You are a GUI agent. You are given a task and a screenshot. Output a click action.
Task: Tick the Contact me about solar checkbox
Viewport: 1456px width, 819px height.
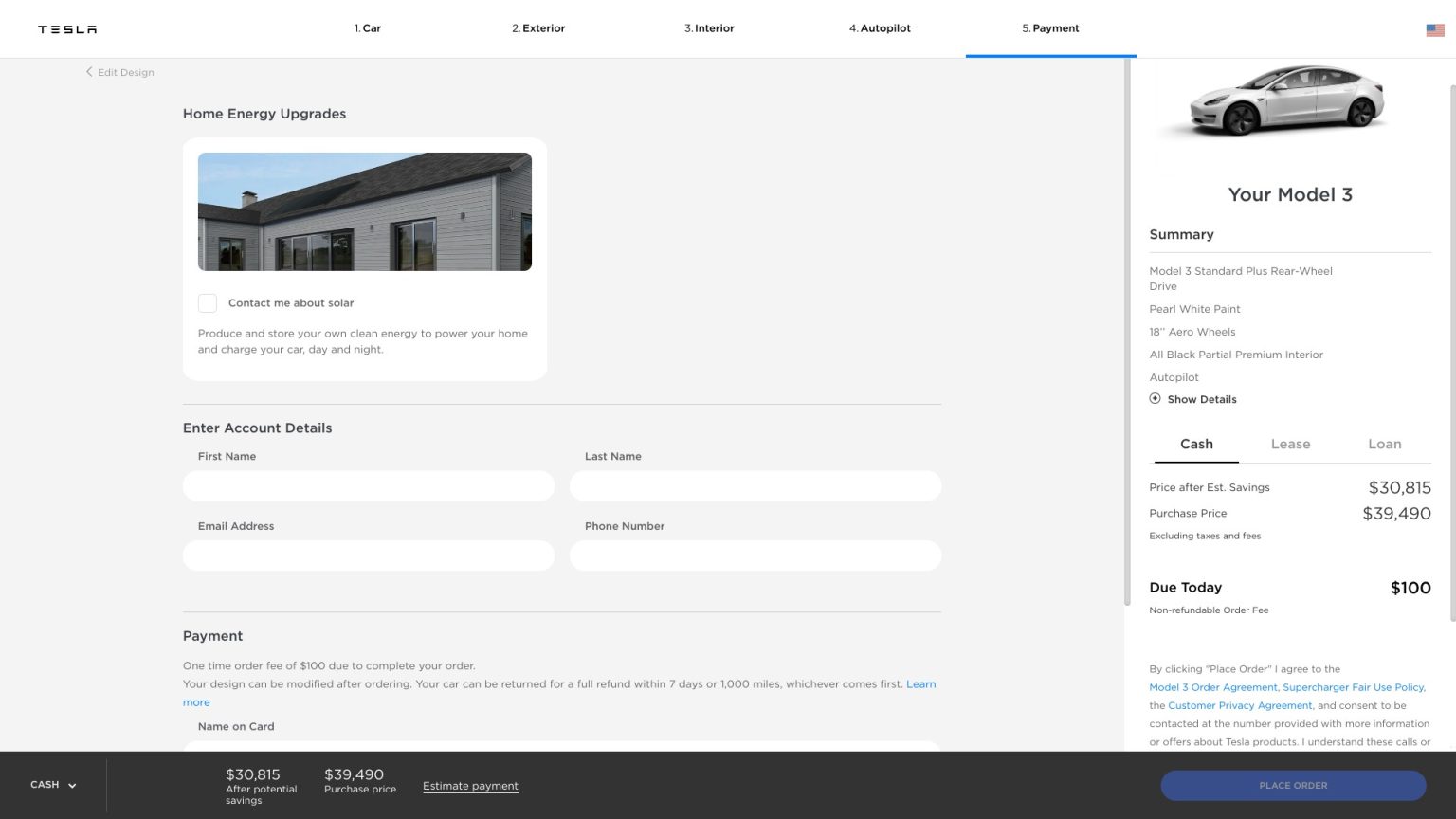coord(208,303)
